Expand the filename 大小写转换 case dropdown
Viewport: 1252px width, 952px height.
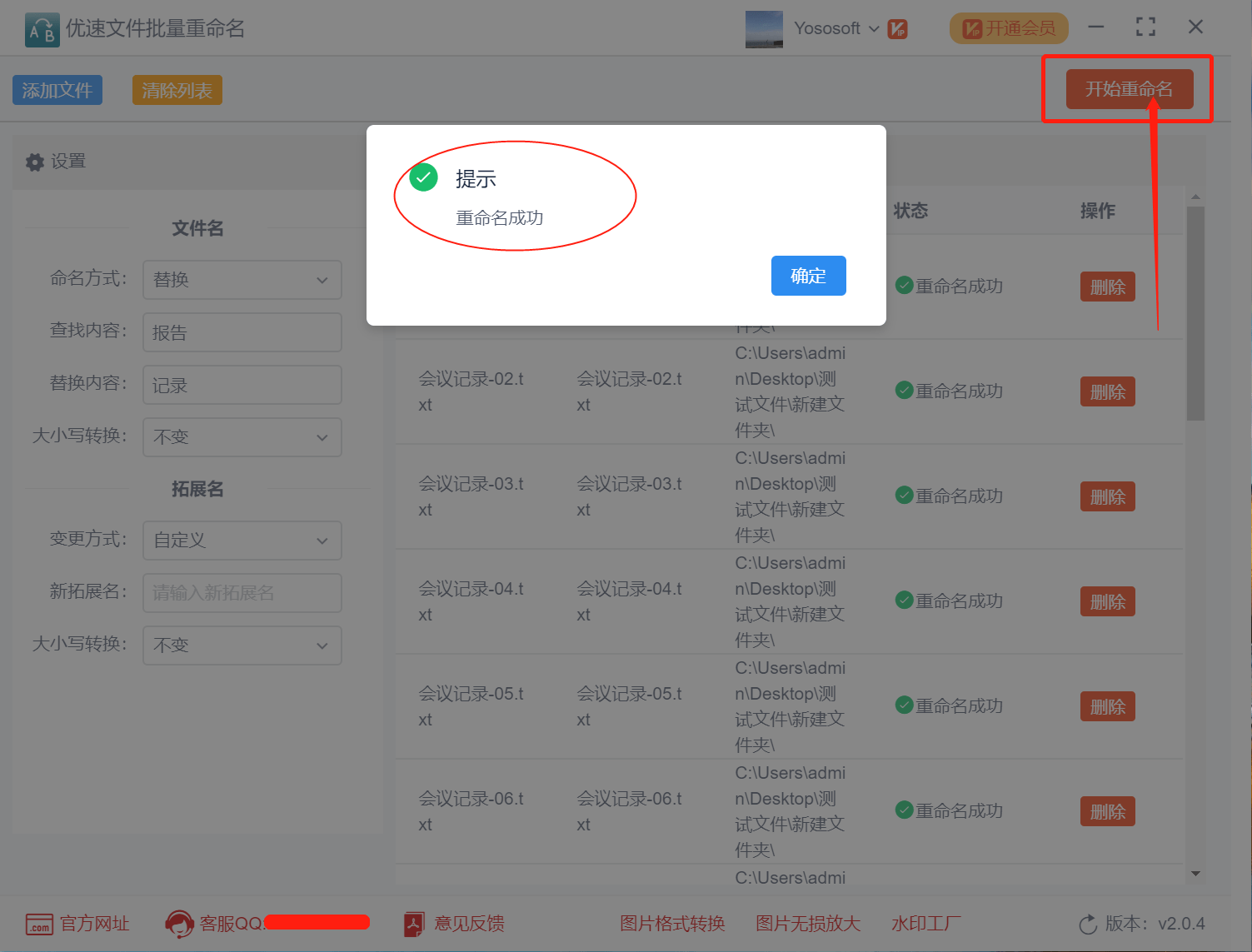click(x=242, y=436)
